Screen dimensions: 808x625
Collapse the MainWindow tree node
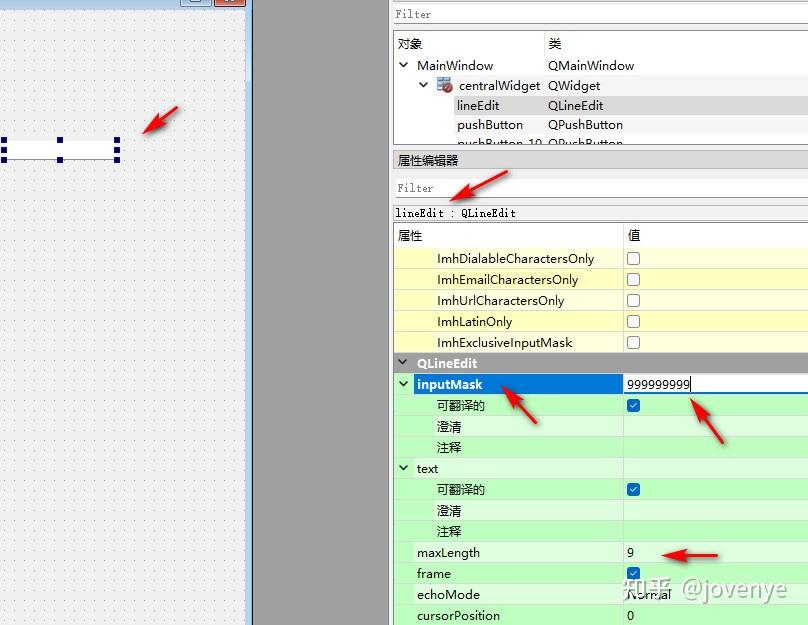405,64
